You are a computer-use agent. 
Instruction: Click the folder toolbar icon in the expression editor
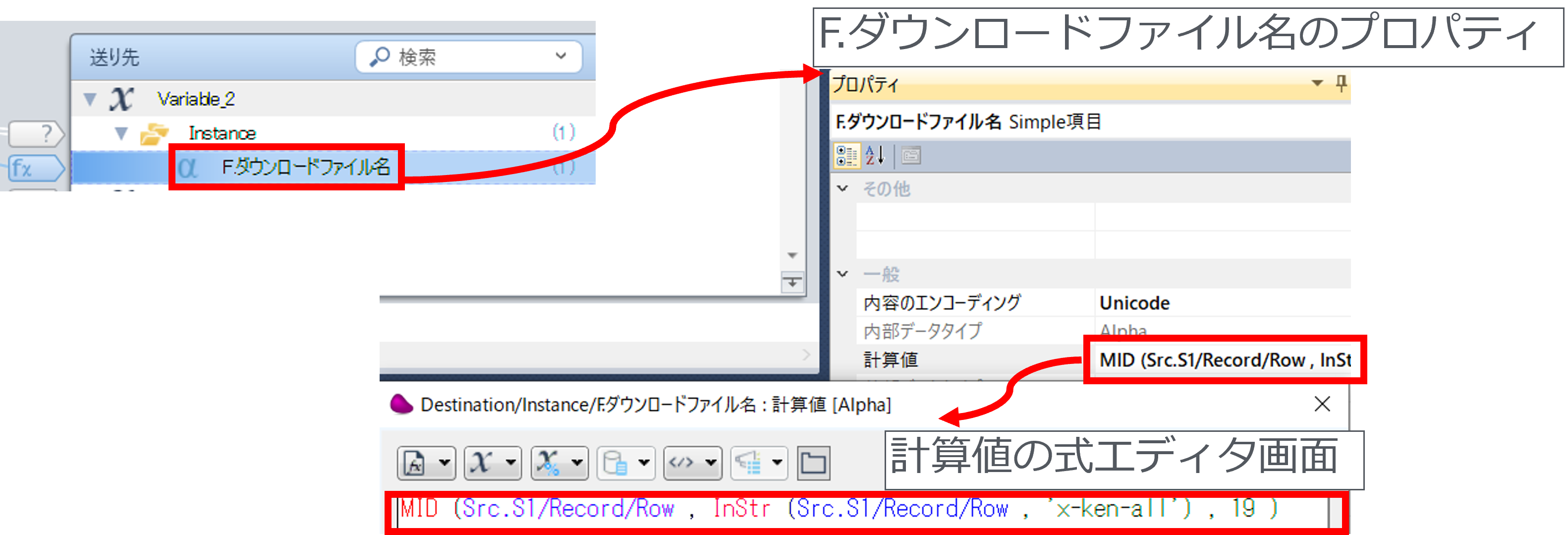coord(813,463)
